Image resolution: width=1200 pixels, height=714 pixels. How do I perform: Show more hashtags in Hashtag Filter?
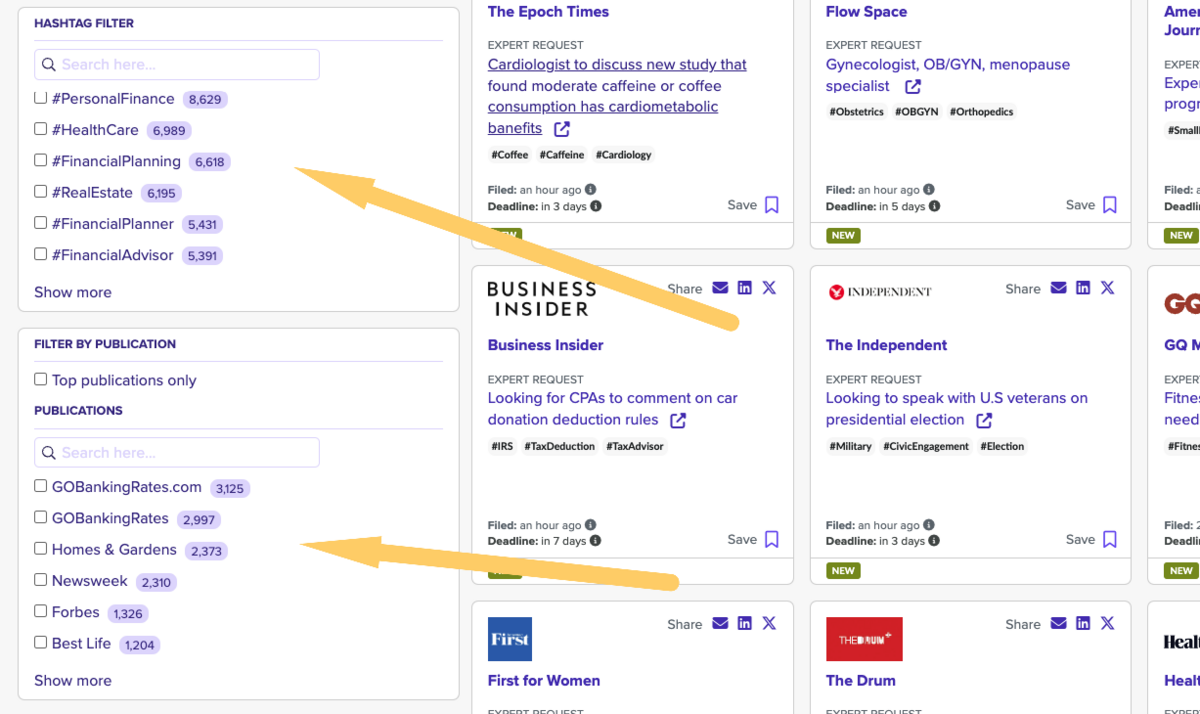click(x=73, y=292)
